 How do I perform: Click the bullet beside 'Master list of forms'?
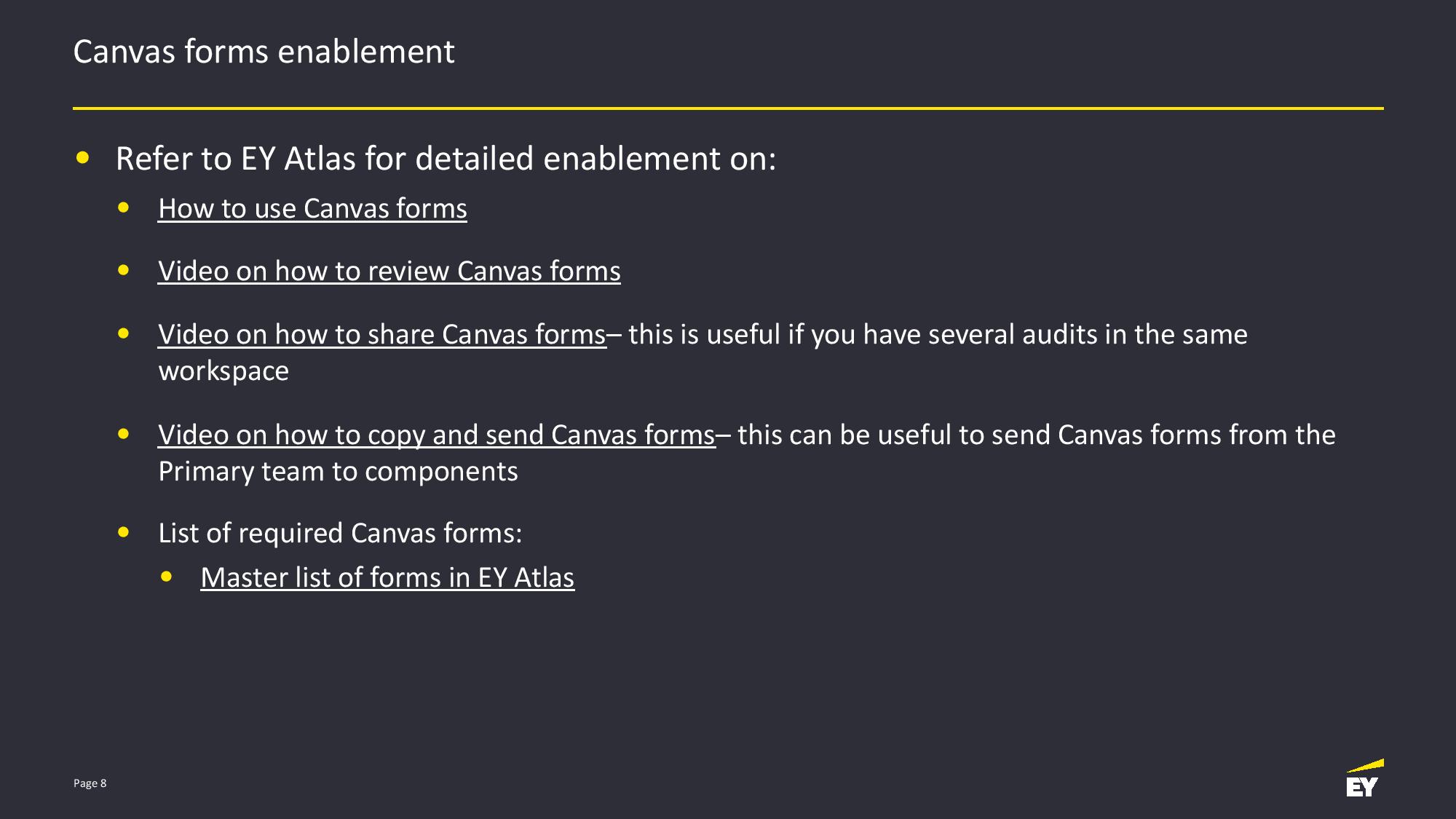click(167, 577)
